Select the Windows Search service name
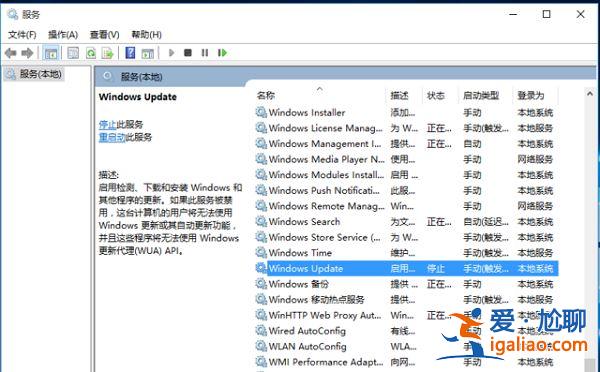The image size is (600, 372). [x=304, y=222]
